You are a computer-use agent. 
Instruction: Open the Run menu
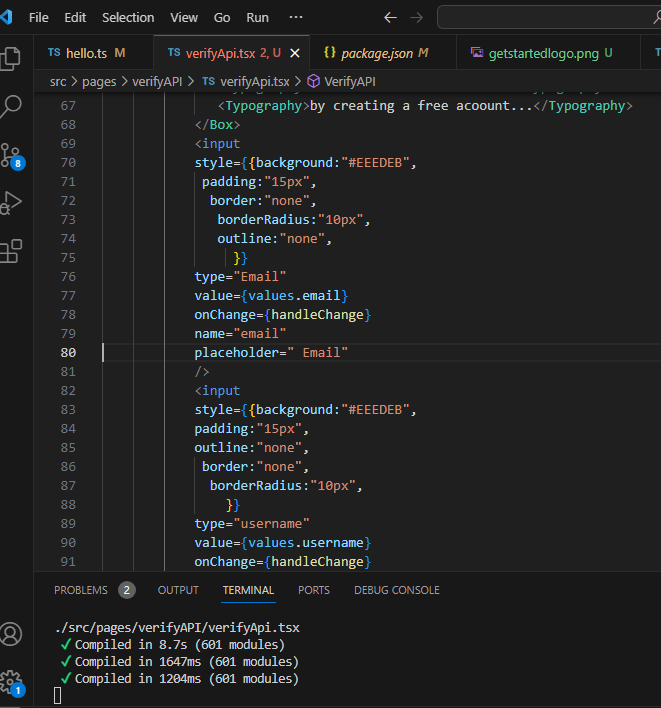coord(257,18)
